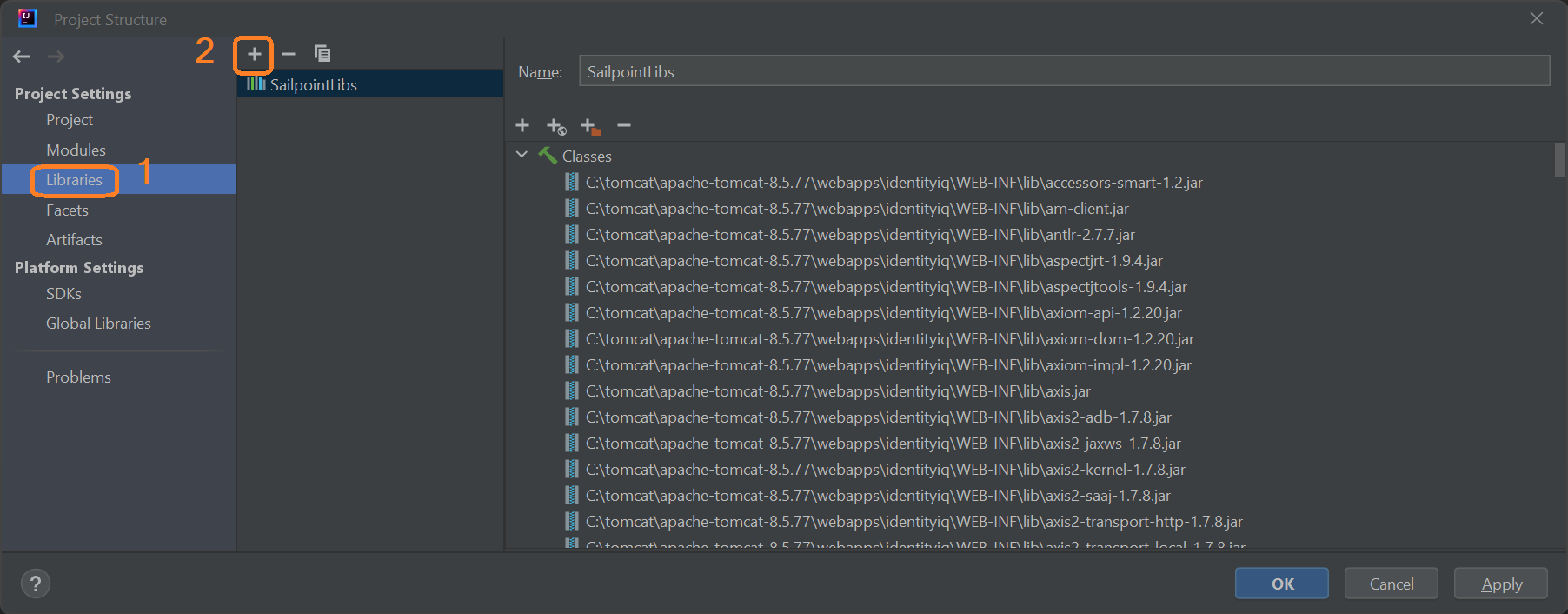Screen dimensions: 1568x614
Task: Click the SailpointLibs library icon
Action: (256, 84)
